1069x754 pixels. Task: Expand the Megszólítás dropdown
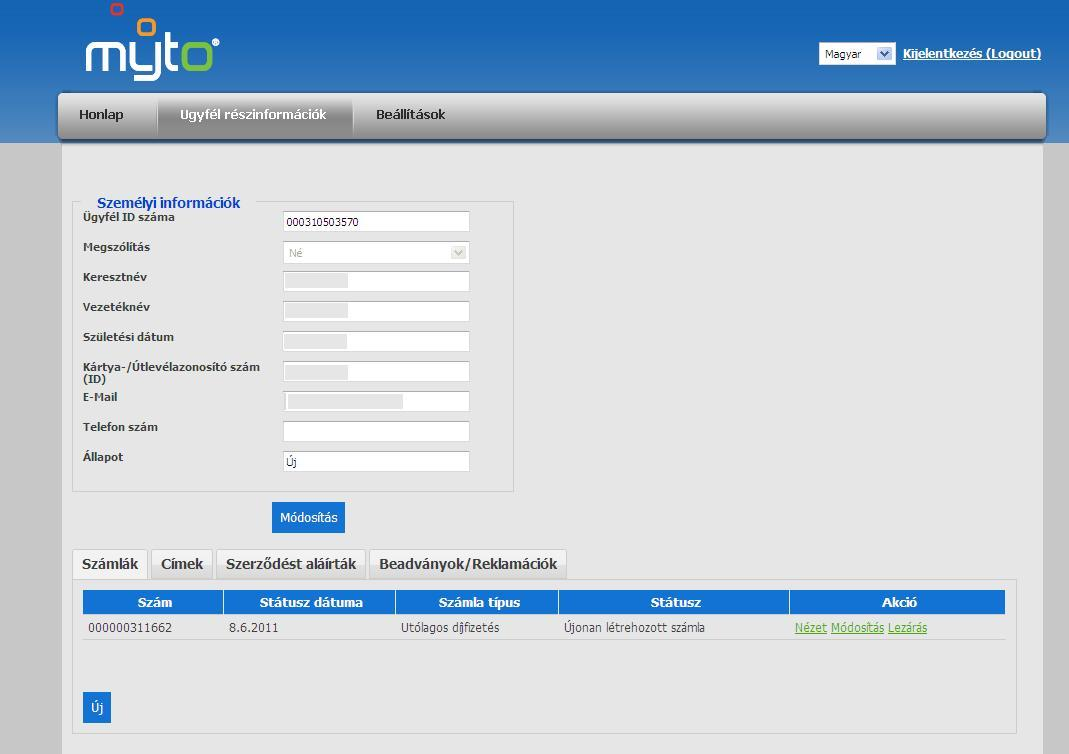pos(376,253)
